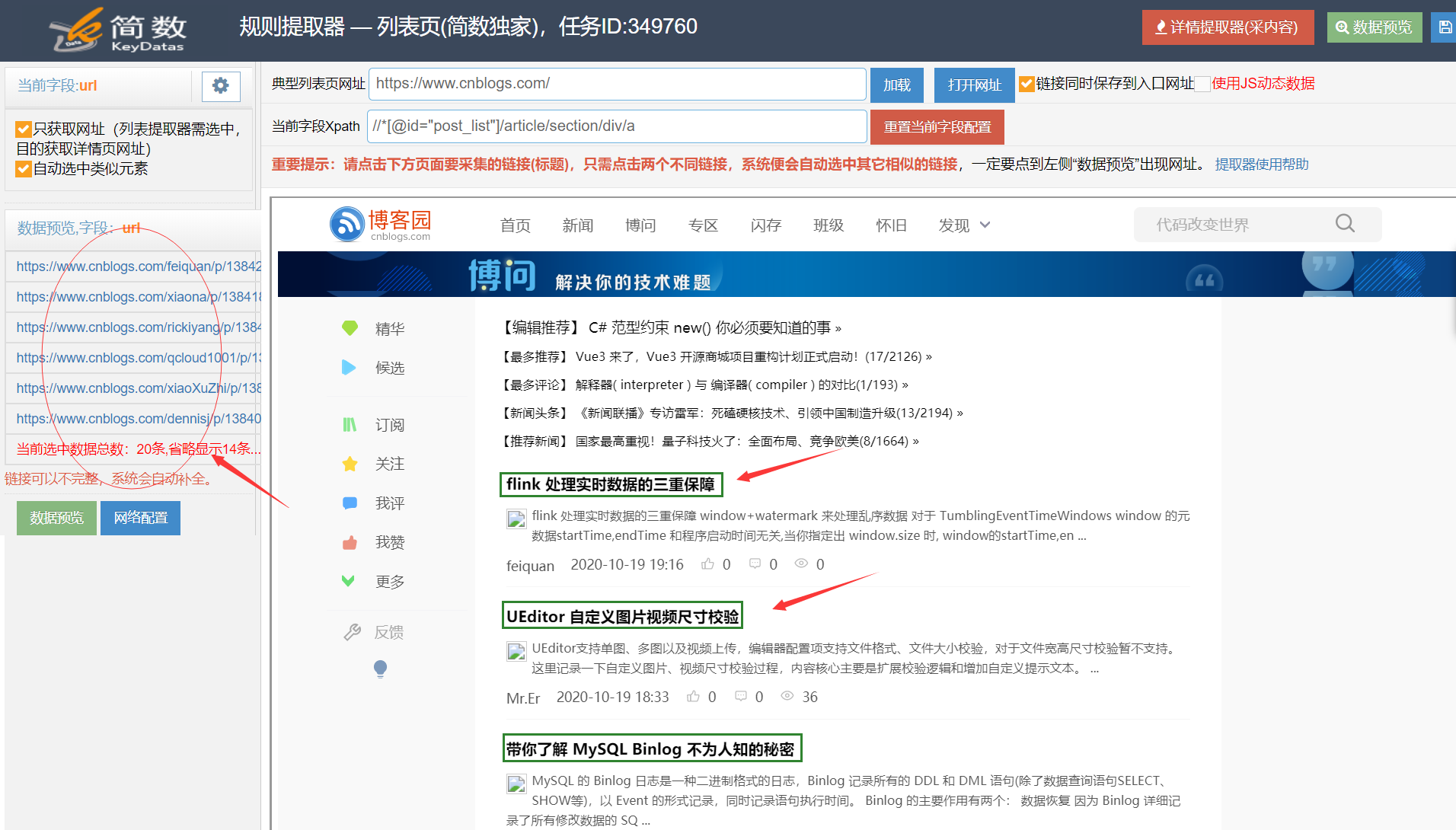Open 新闻 nav item
This screenshot has height=830, width=1456.
pos(578,225)
